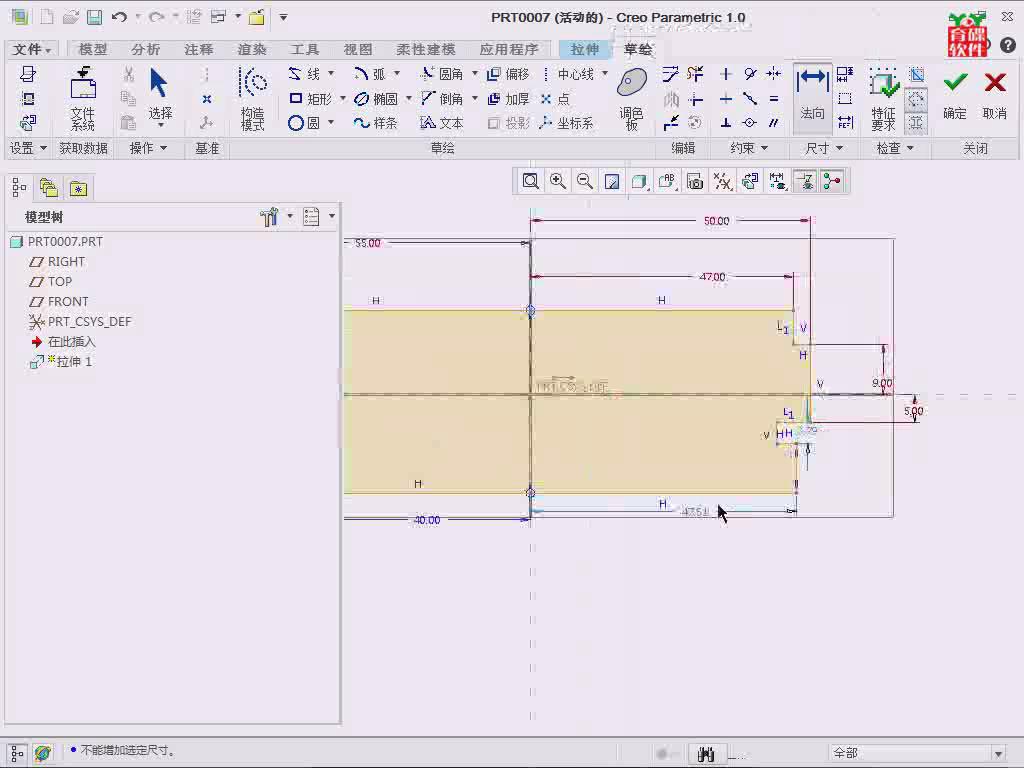Toggle 构造模式 construction mode

(x=253, y=98)
